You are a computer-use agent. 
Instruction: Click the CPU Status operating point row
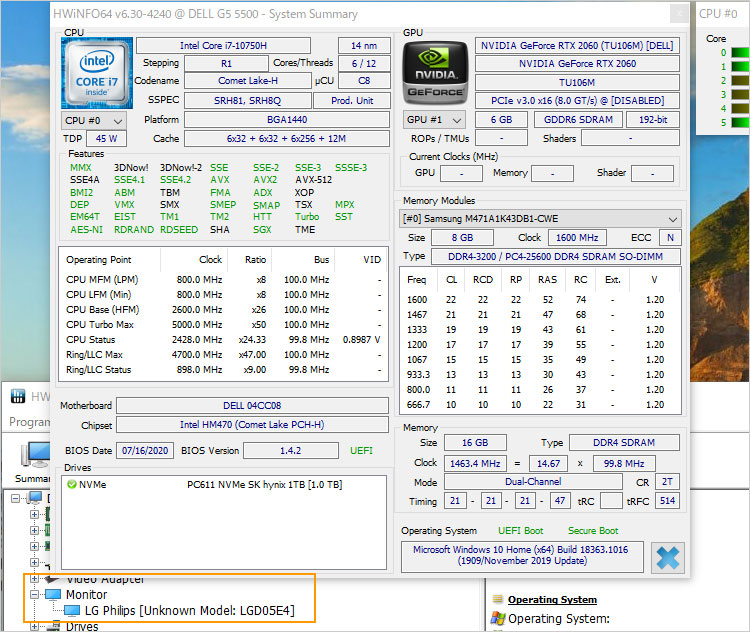[x=223, y=340]
